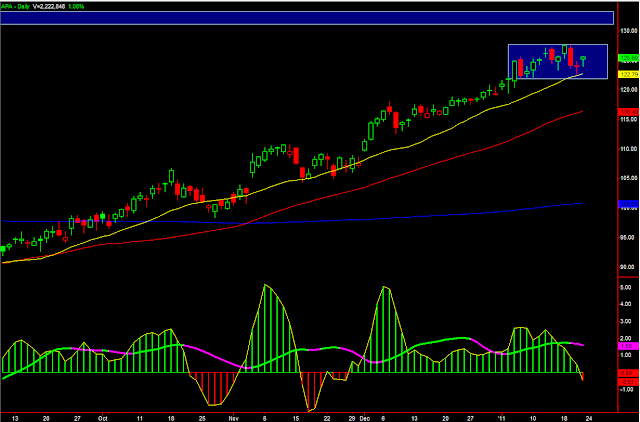This screenshot has height=422, width=640.
Task: Click the 15 date label
Action: tap(296, 418)
